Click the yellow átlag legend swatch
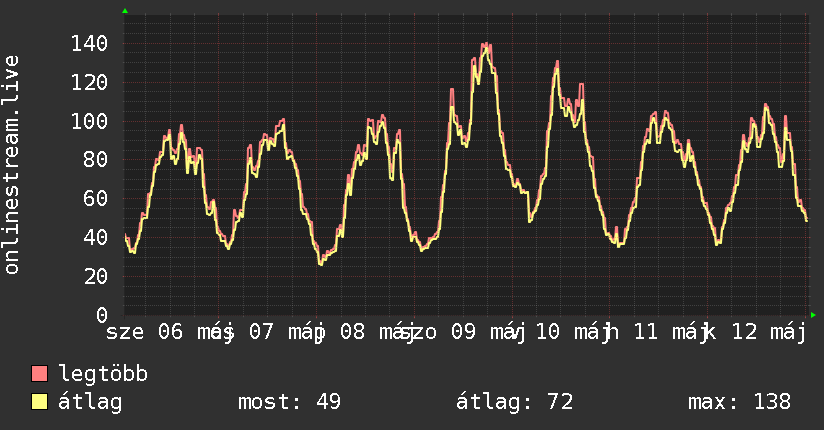The height and width of the screenshot is (430, 824). click(39, 401)
